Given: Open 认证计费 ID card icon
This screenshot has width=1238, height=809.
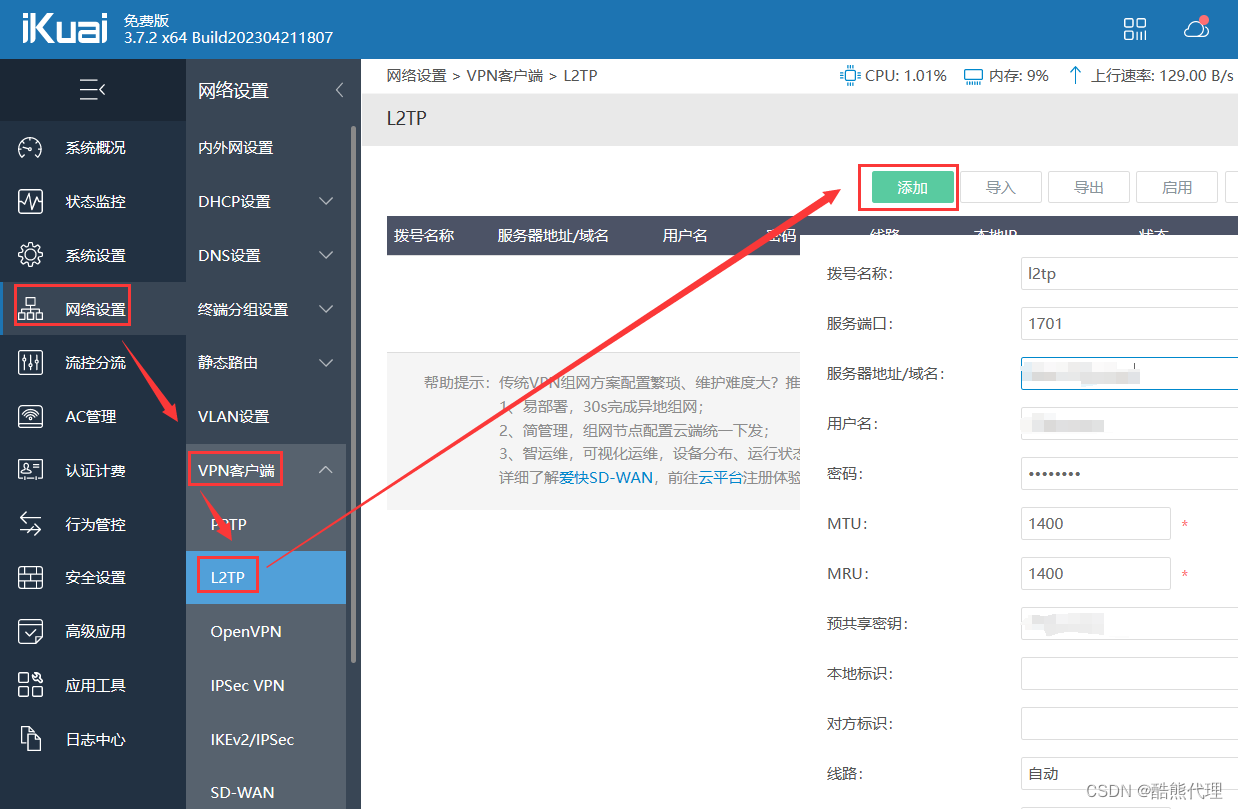Looking at the screenshot, I should (31, 470).
